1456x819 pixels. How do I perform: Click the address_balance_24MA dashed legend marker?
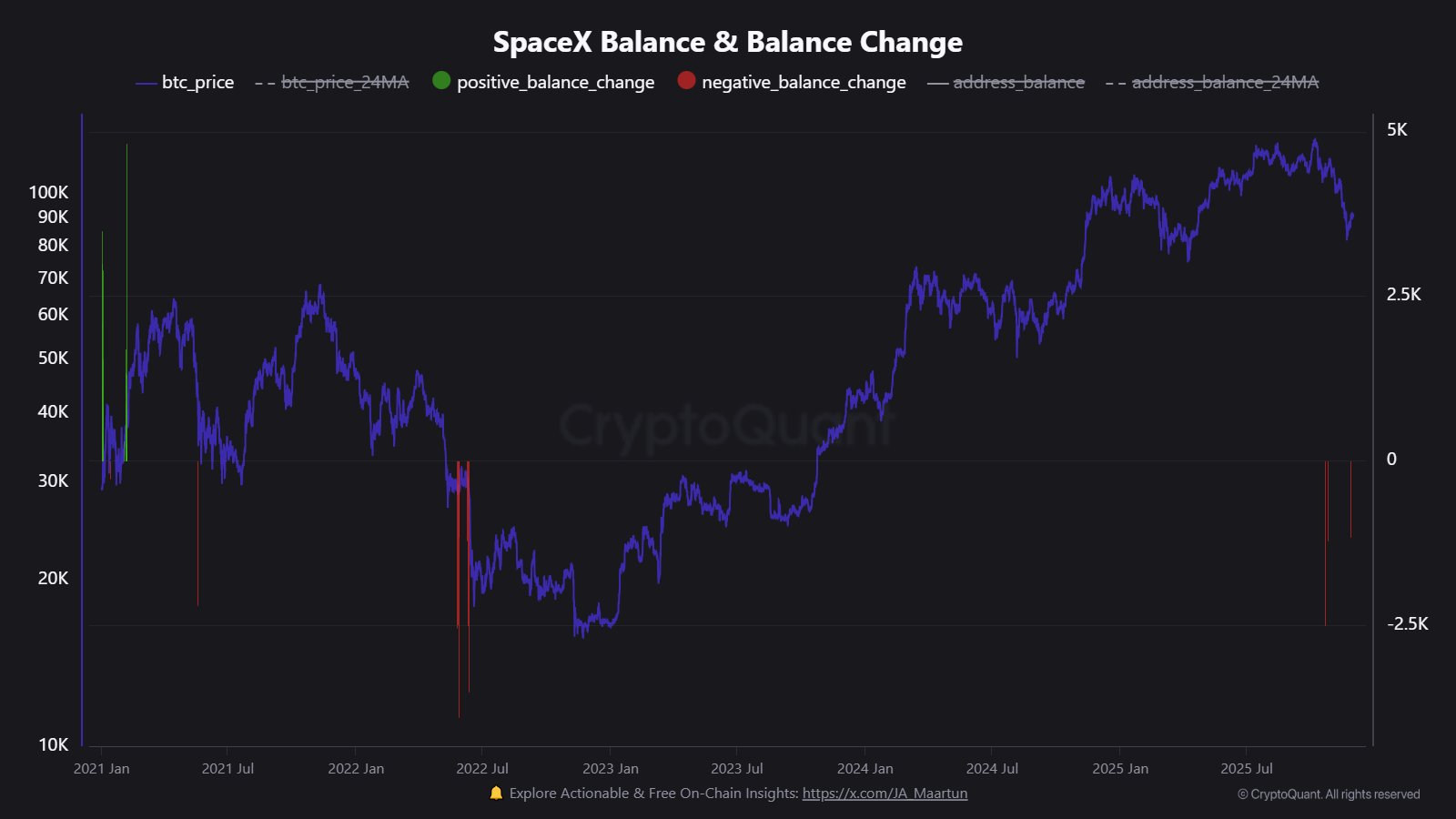point(1116,83)
